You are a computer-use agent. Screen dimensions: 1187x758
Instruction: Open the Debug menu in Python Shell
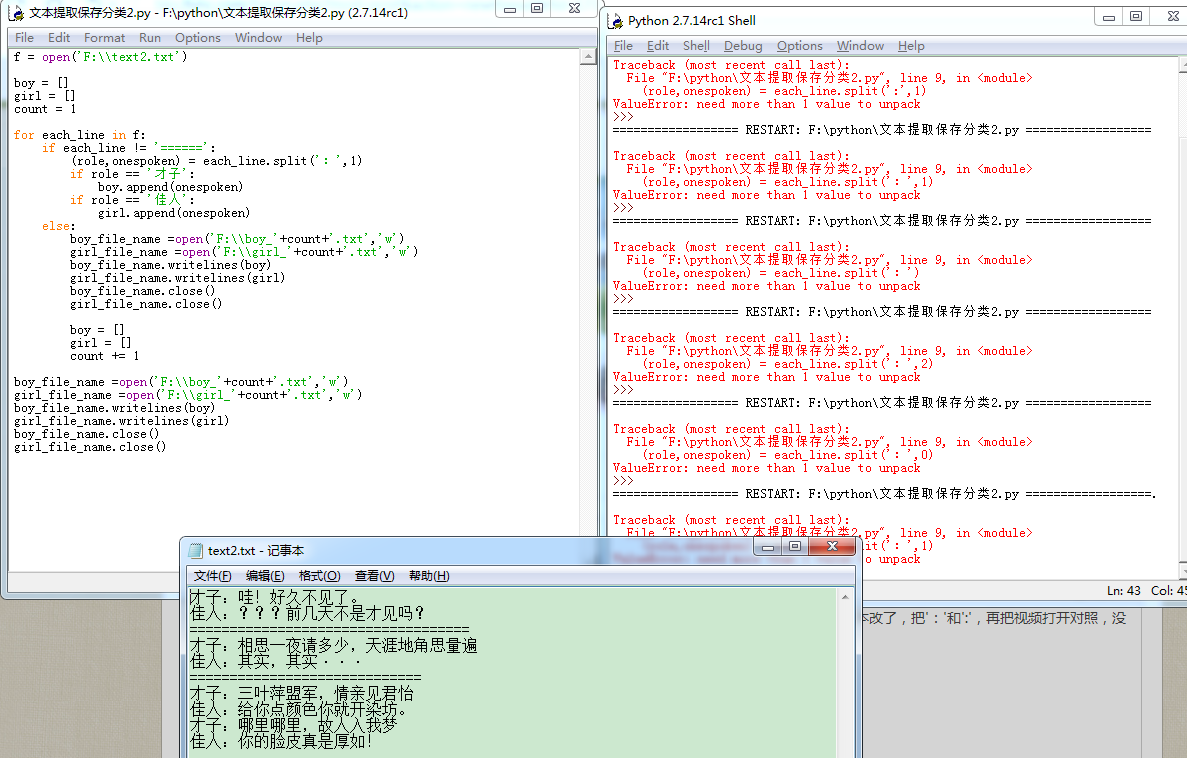coord(743,46)
